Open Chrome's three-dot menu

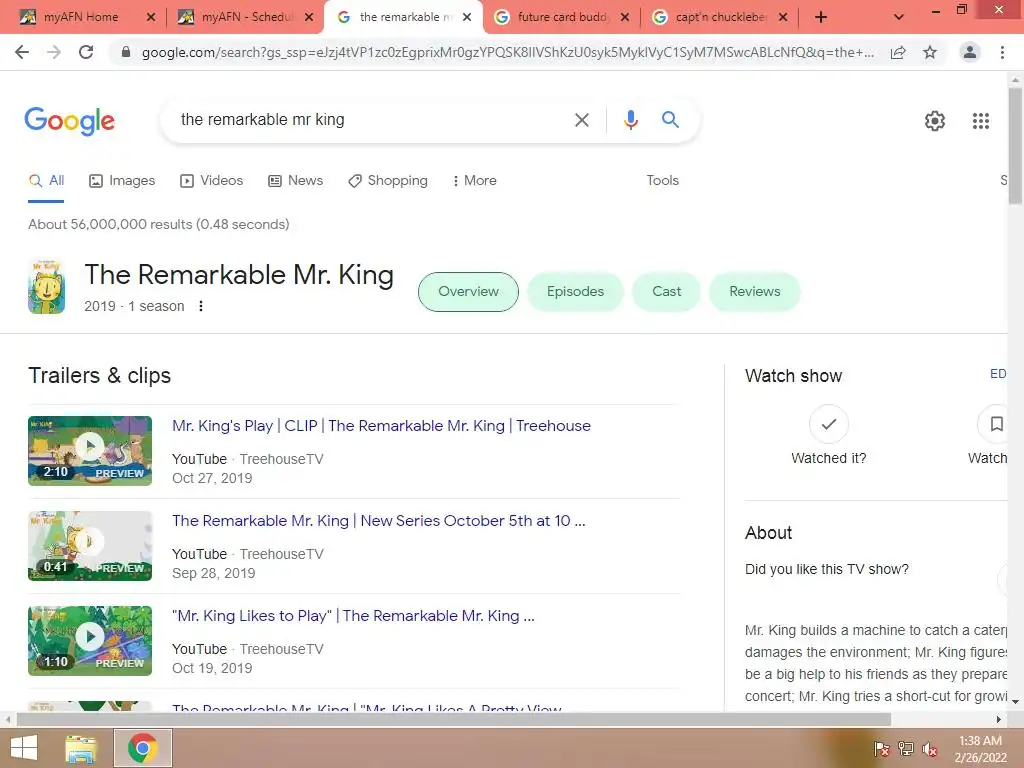1002,52
